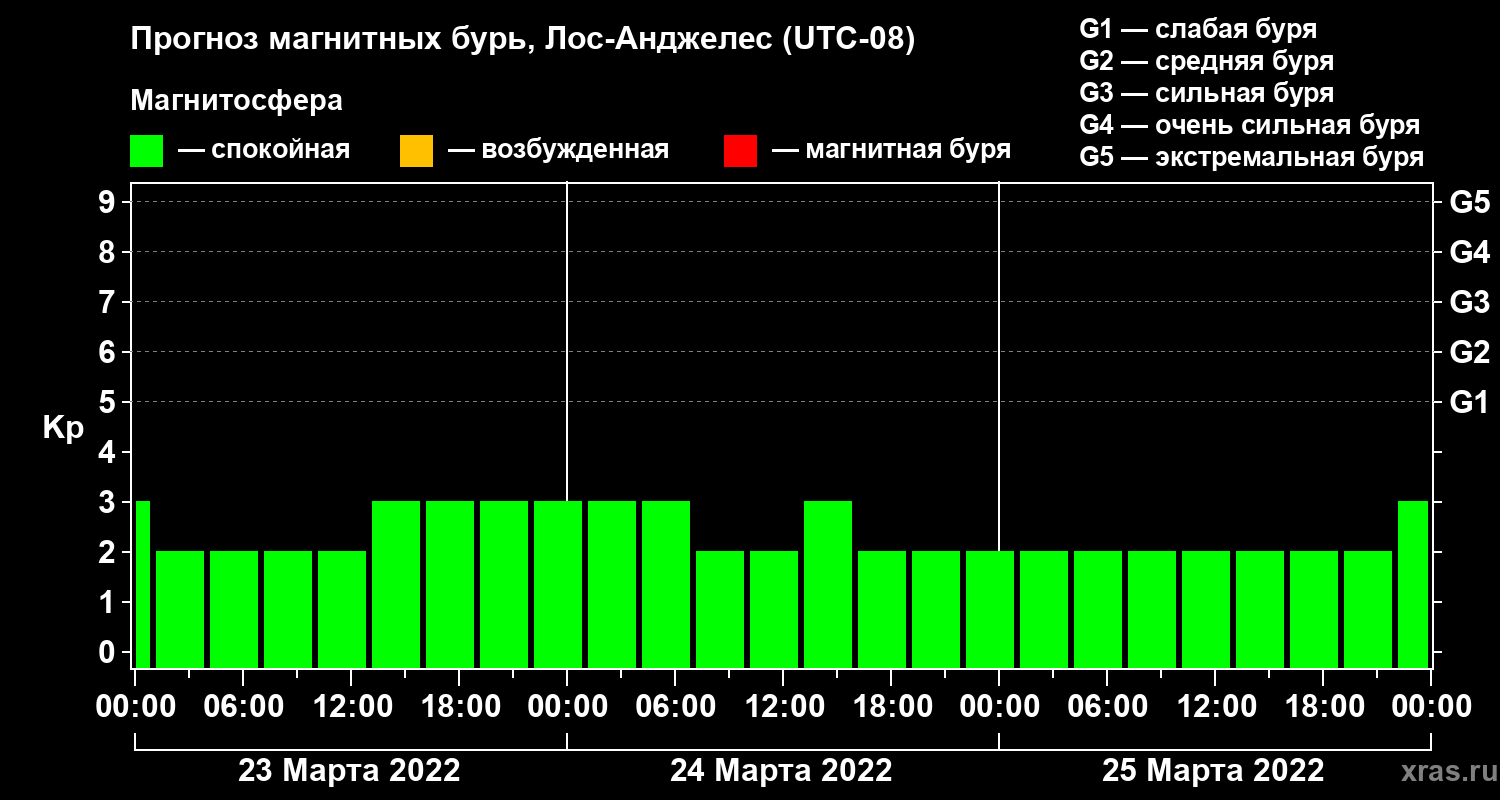Select 'G5 — экстремальная буря' legend line
This screenshot has height=800, width=1500.
click(x=1251, y=158)
